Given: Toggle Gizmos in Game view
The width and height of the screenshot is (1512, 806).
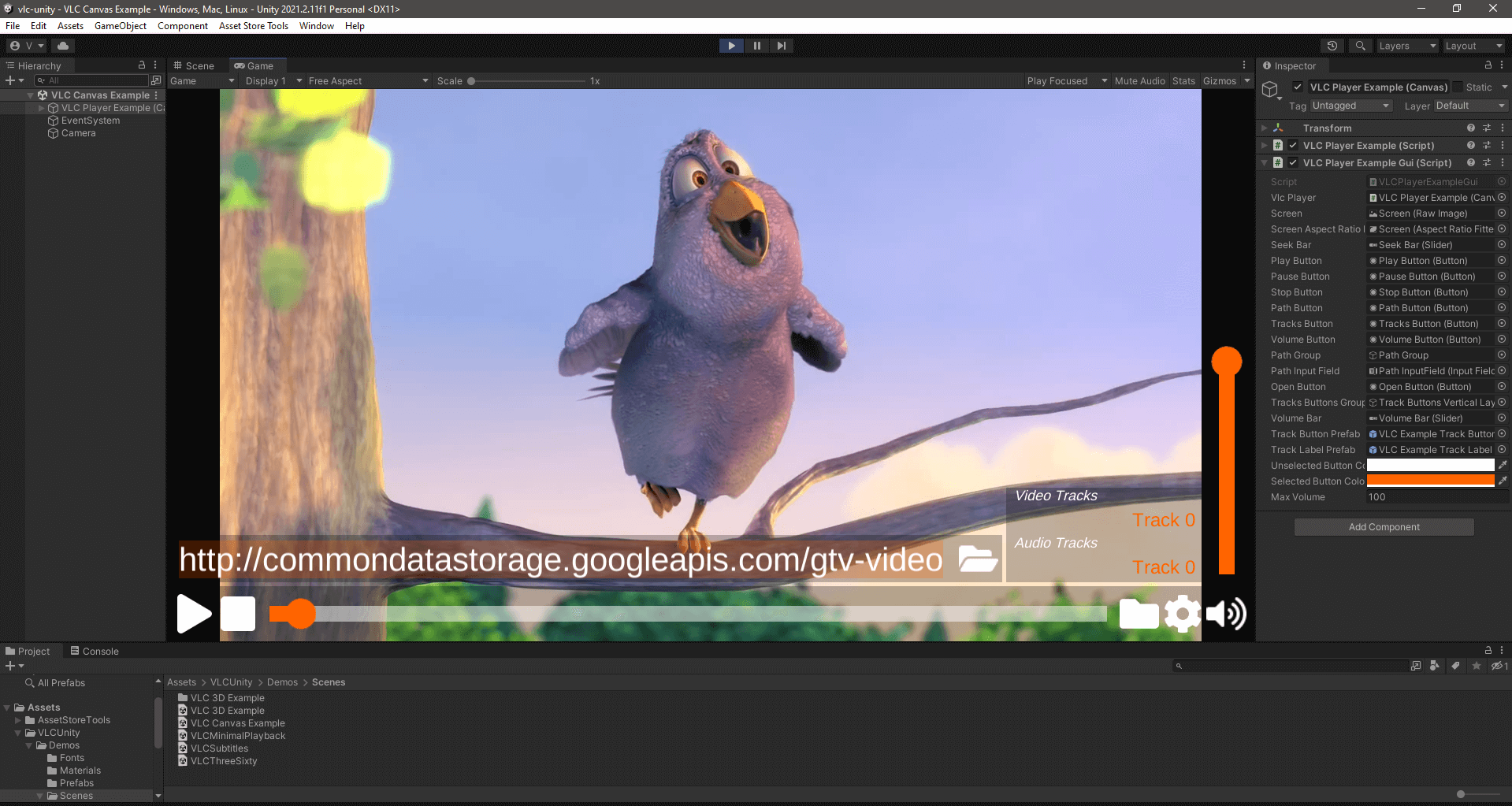Looking at the screenshot, I should pos(1220,81).
